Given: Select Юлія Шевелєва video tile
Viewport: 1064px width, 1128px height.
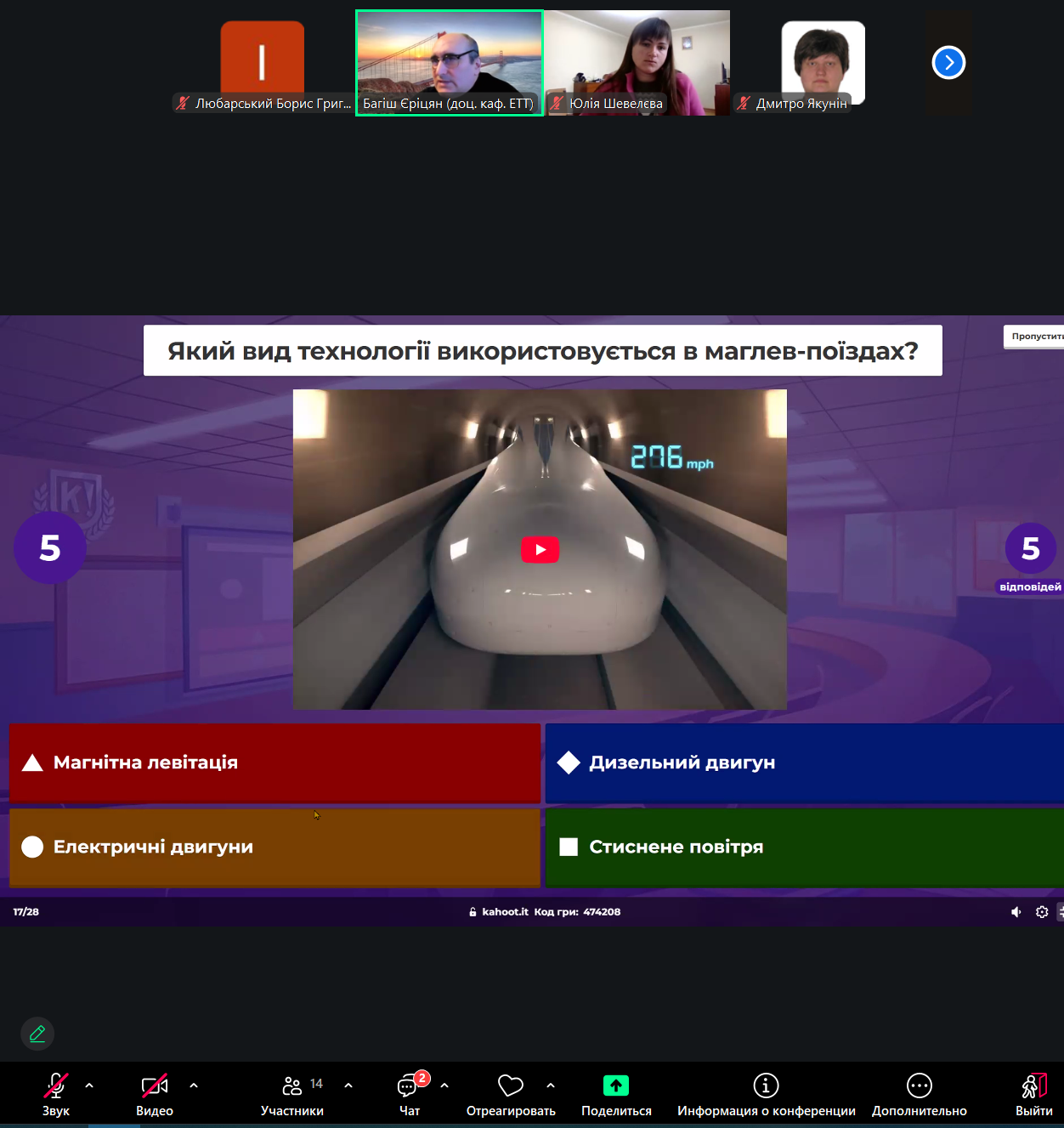Looking at the screenshot, I should (x=637, y=63).
